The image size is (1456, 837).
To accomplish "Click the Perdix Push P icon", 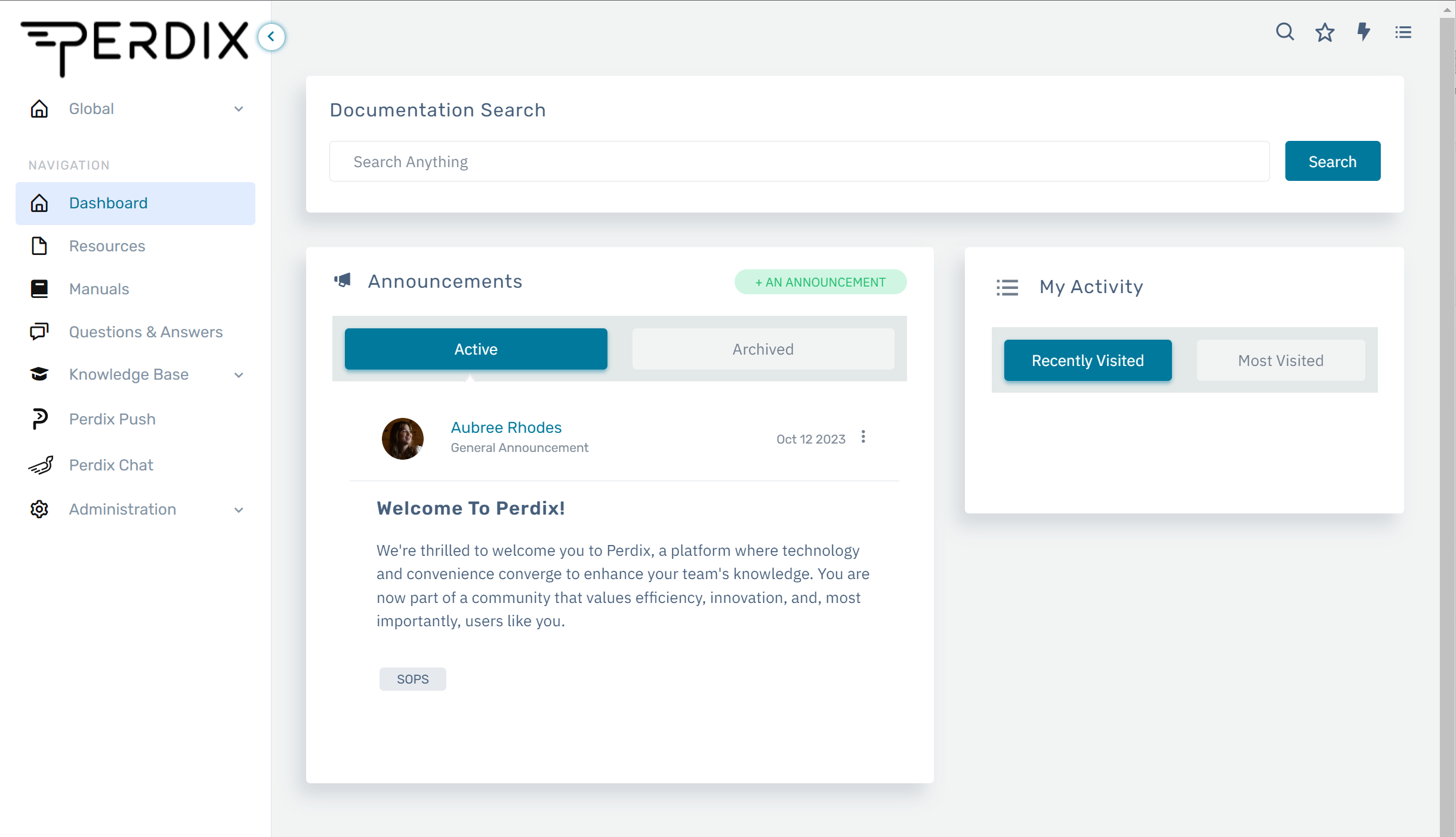I will tap(39, 419).
